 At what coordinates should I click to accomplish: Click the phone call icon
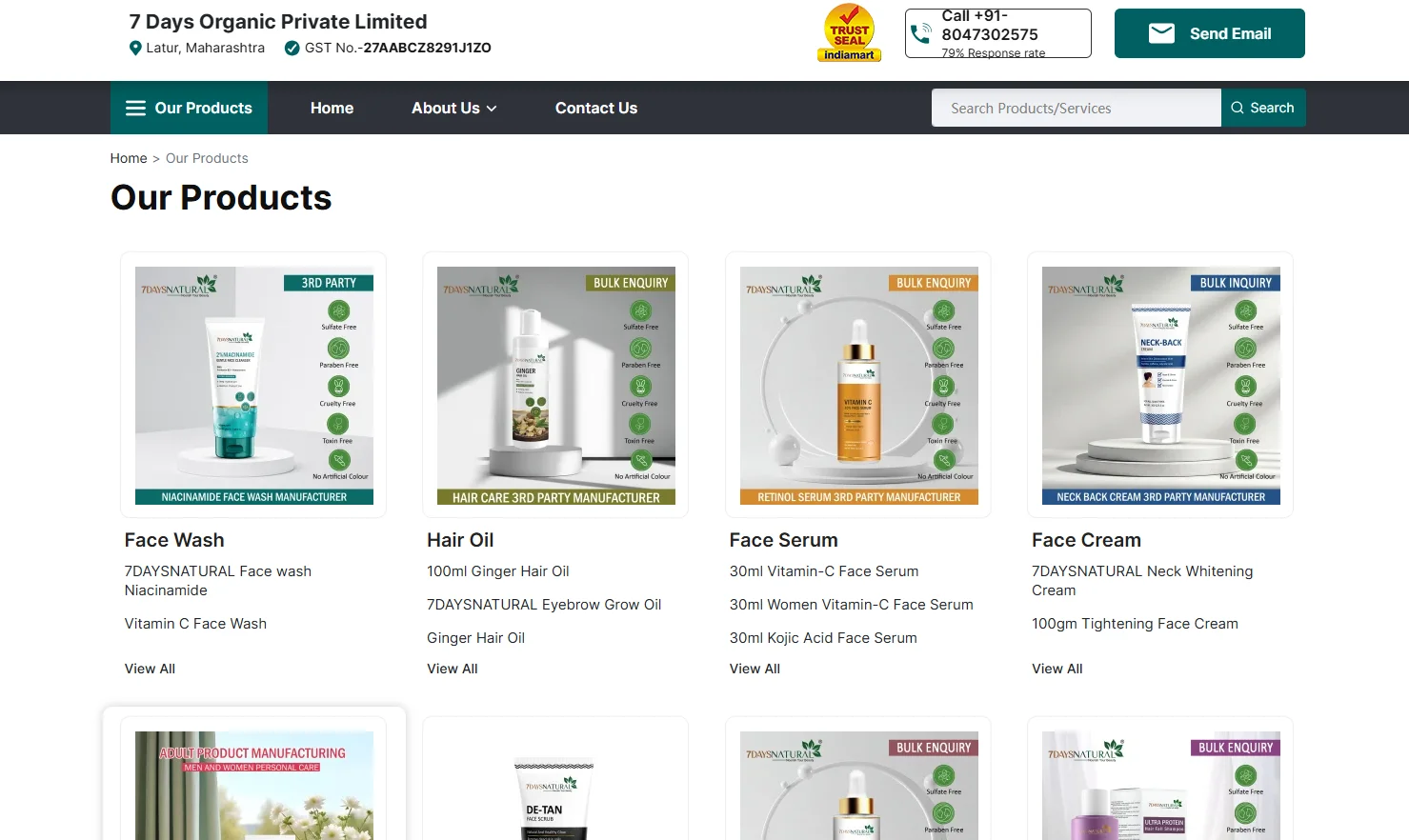[x=921, y=34]
